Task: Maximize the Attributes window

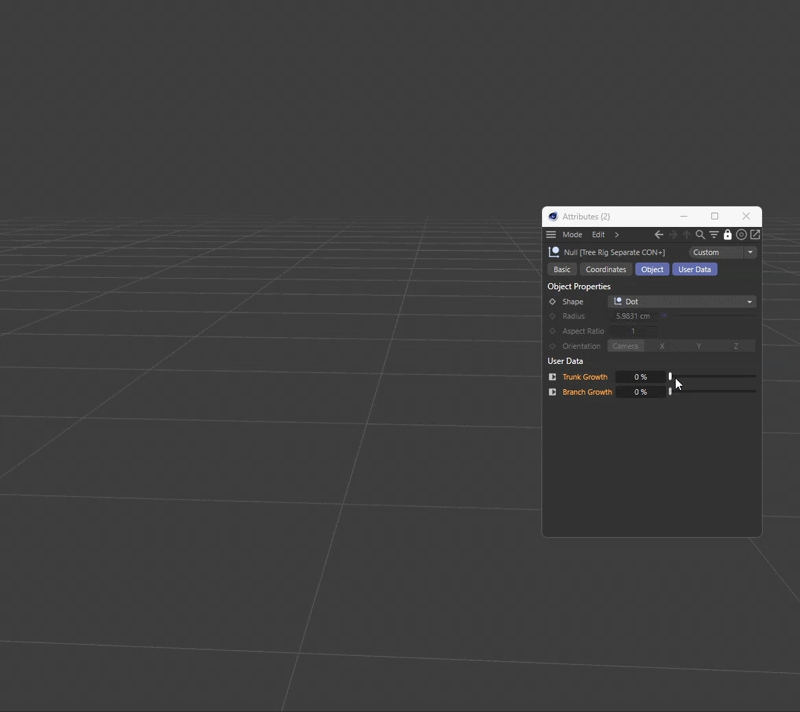Action: click(x=715, y=216)
